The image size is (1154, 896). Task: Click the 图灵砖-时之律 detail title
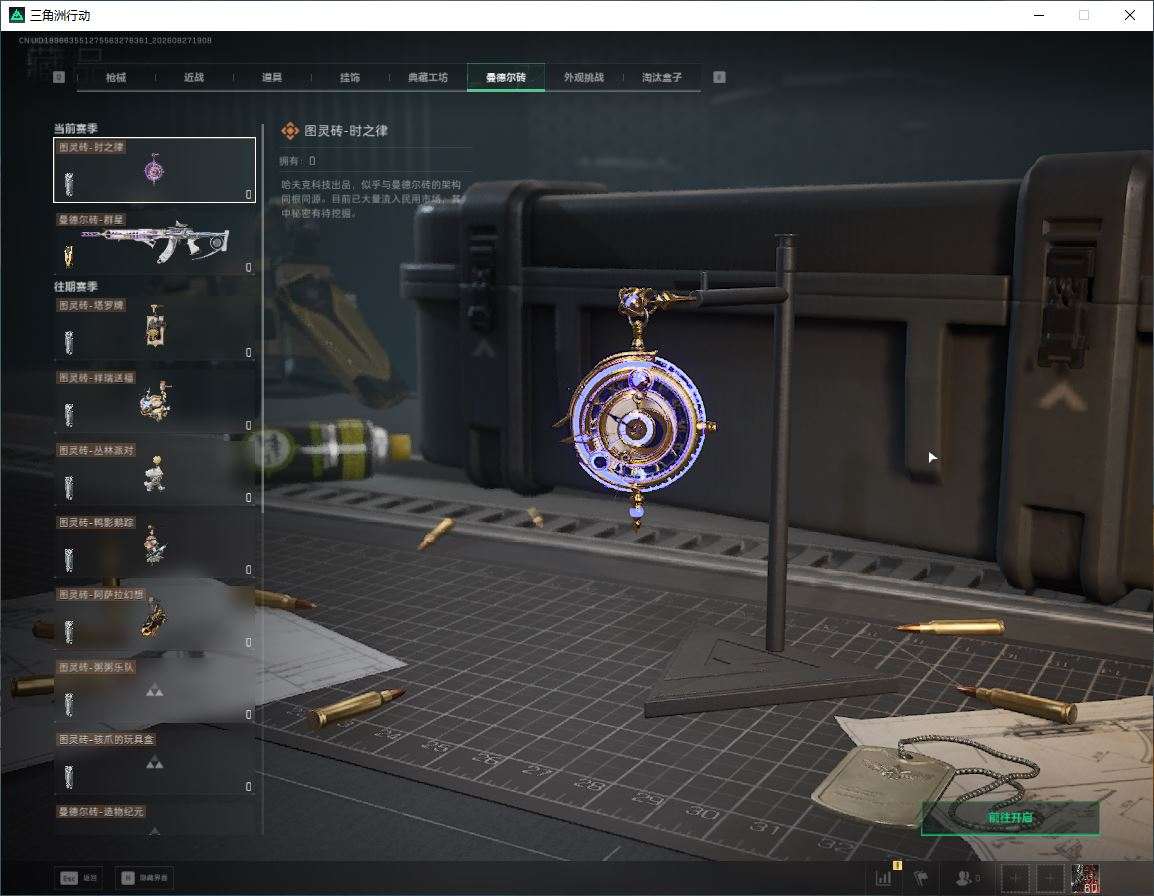(346, 131)
